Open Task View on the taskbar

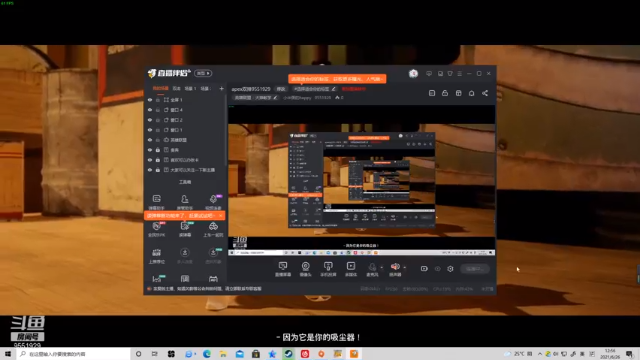[x=154, y=354]
